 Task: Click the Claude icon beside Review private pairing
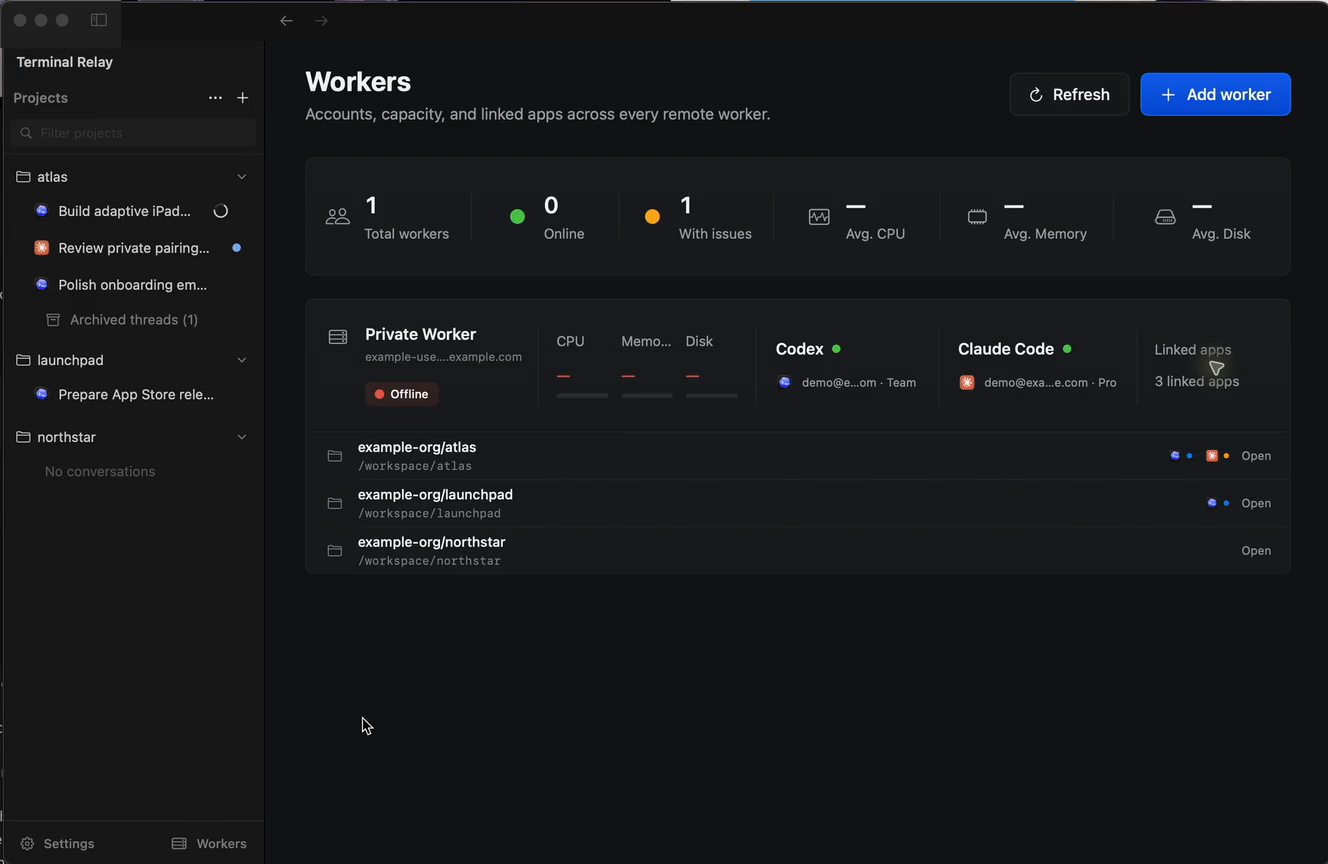coord(41,248)
